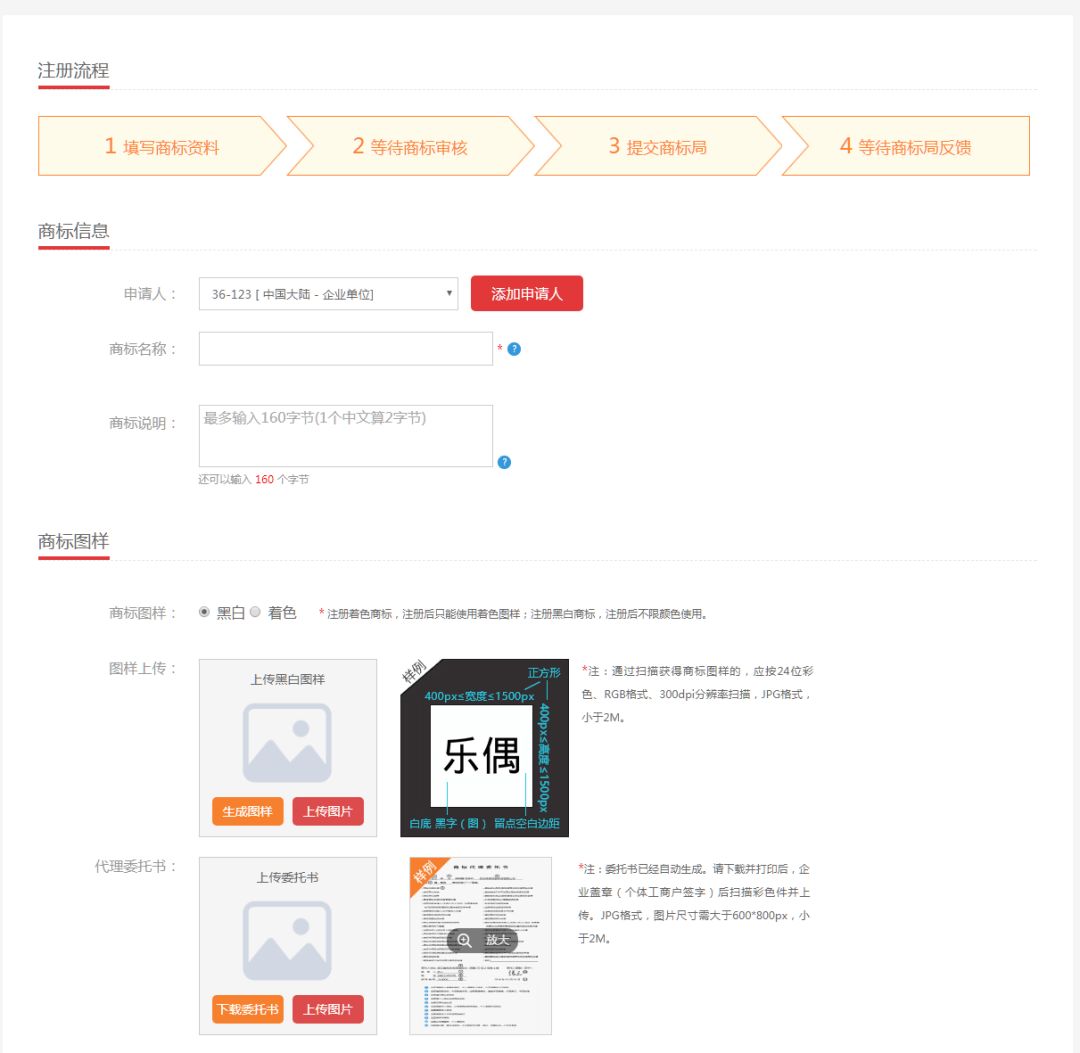Select step 3 提交商标局
1080x1053 pixels.
tap(658, 146)
